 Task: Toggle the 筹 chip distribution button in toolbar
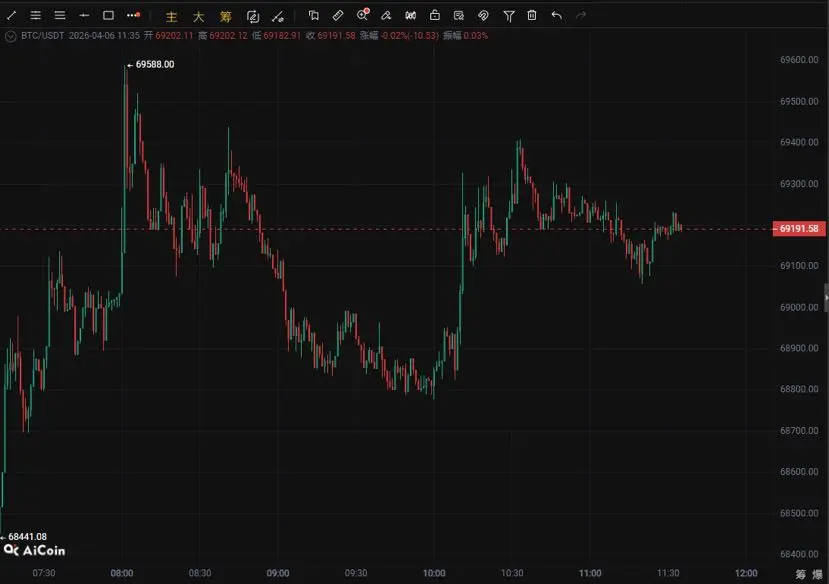pyautogui.click(x=226, y=17)
